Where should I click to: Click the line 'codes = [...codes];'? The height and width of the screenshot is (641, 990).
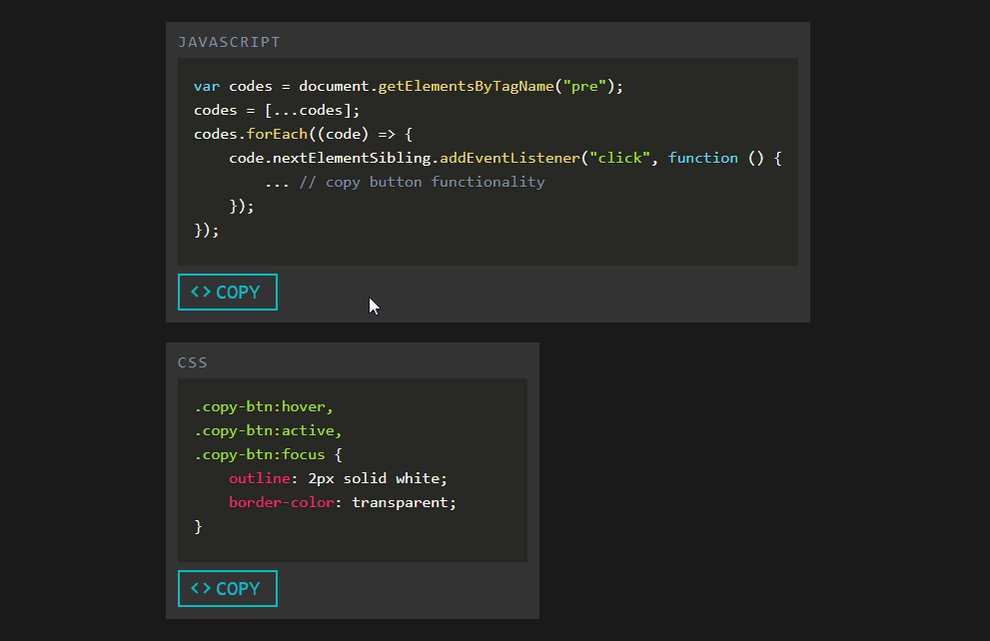(x=277, y=110)
